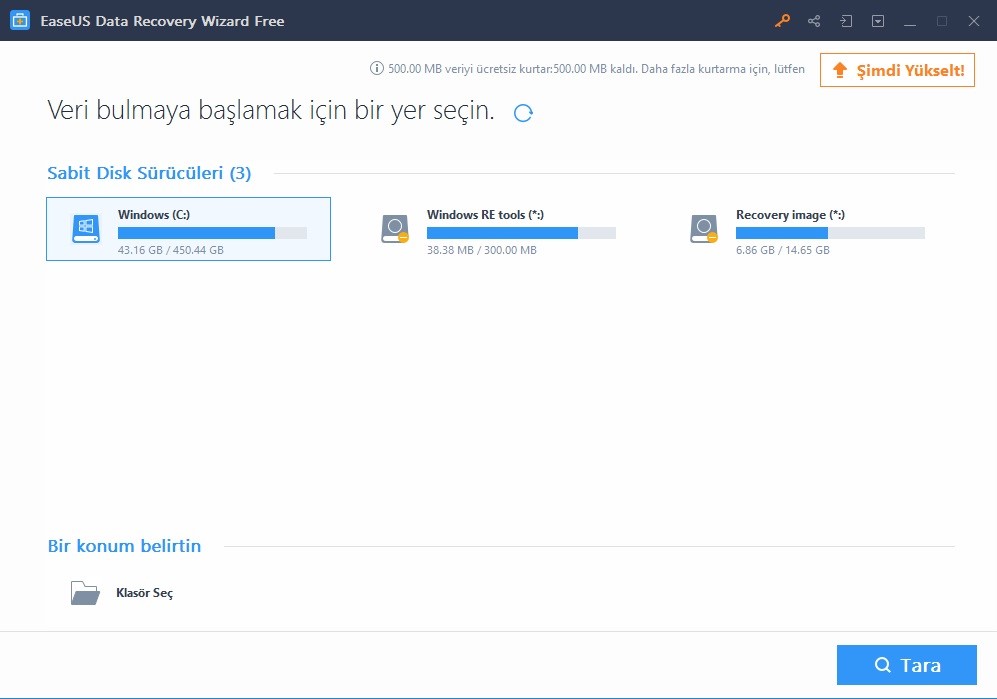Open the share icon in title bar
Image resolution: width=997 pixels, height=699 pixels.
tap(814, 21)
